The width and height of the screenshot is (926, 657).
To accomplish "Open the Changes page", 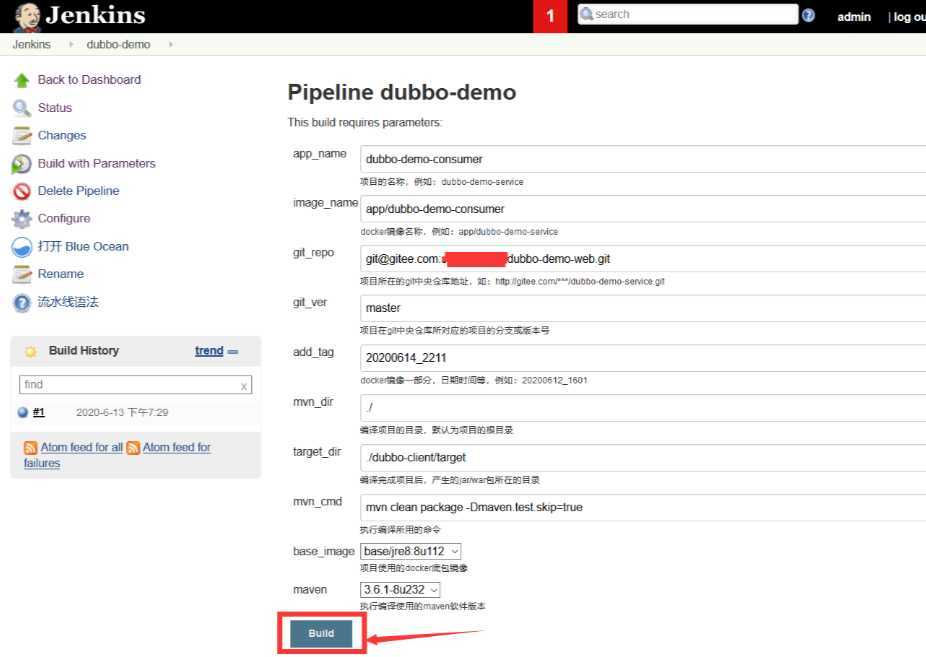I will [x=62, y=135].
